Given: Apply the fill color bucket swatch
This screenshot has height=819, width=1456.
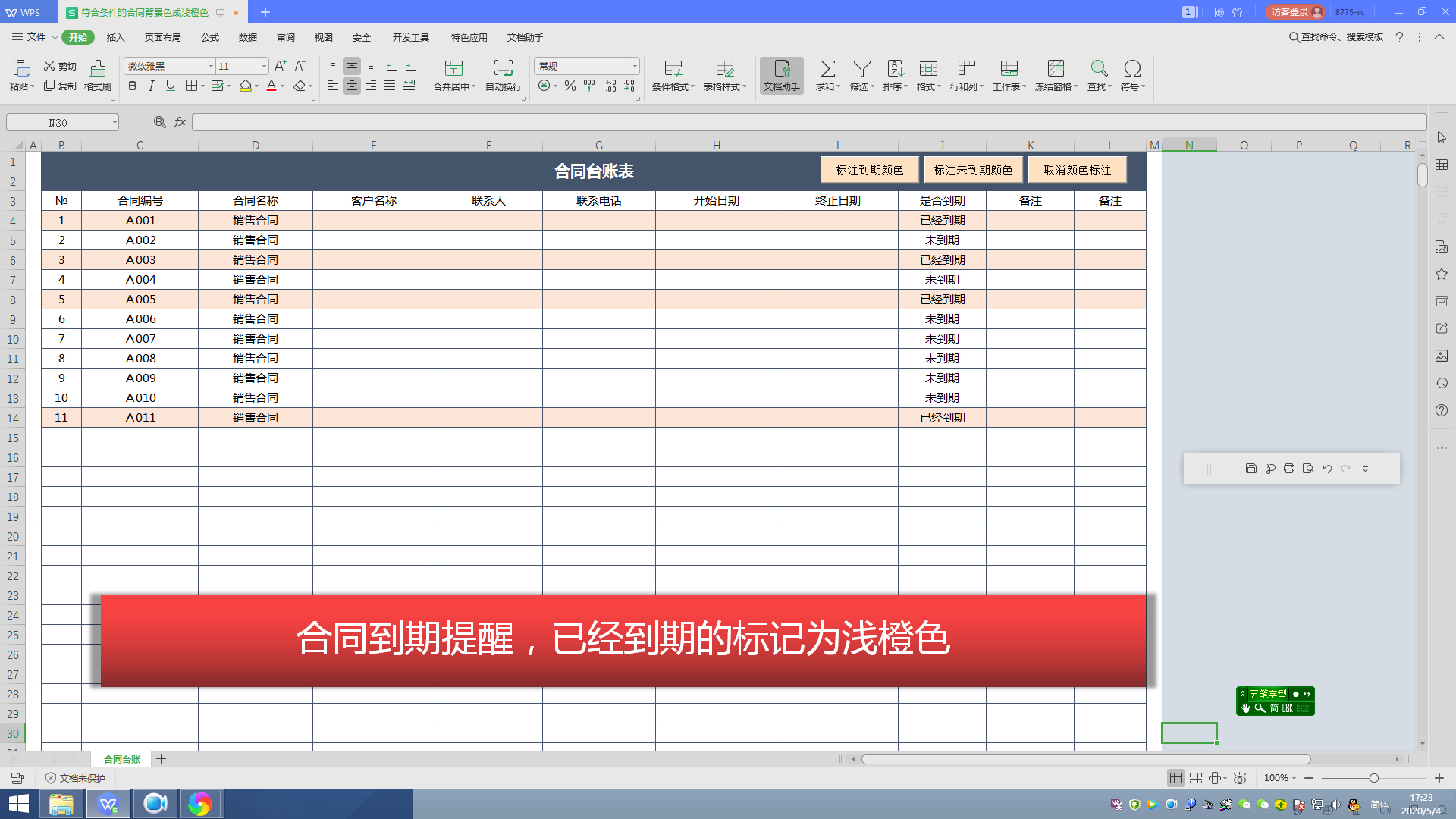Looking at the screenshot, I should pyautogui.click(x=245, y=86).
